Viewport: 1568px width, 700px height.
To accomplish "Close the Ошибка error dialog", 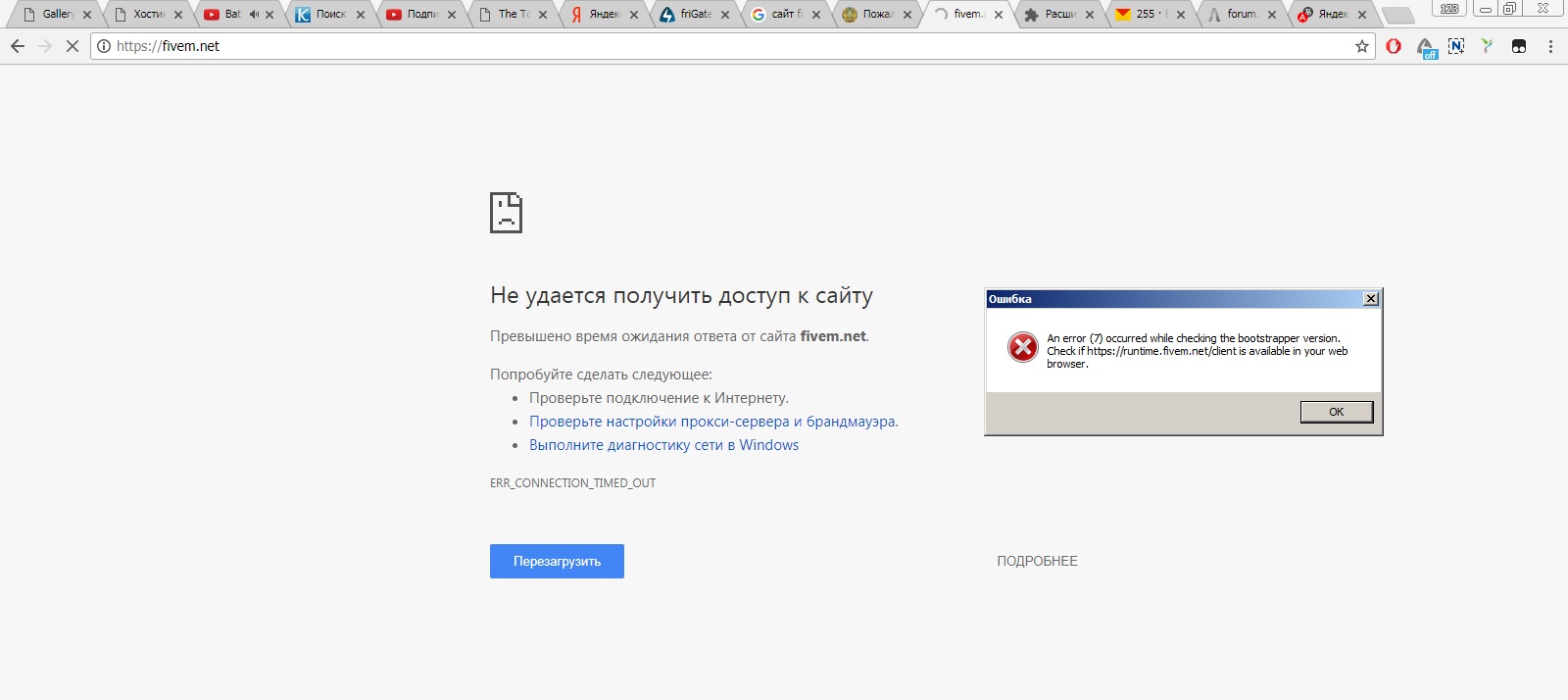I will coord(1371,299).
